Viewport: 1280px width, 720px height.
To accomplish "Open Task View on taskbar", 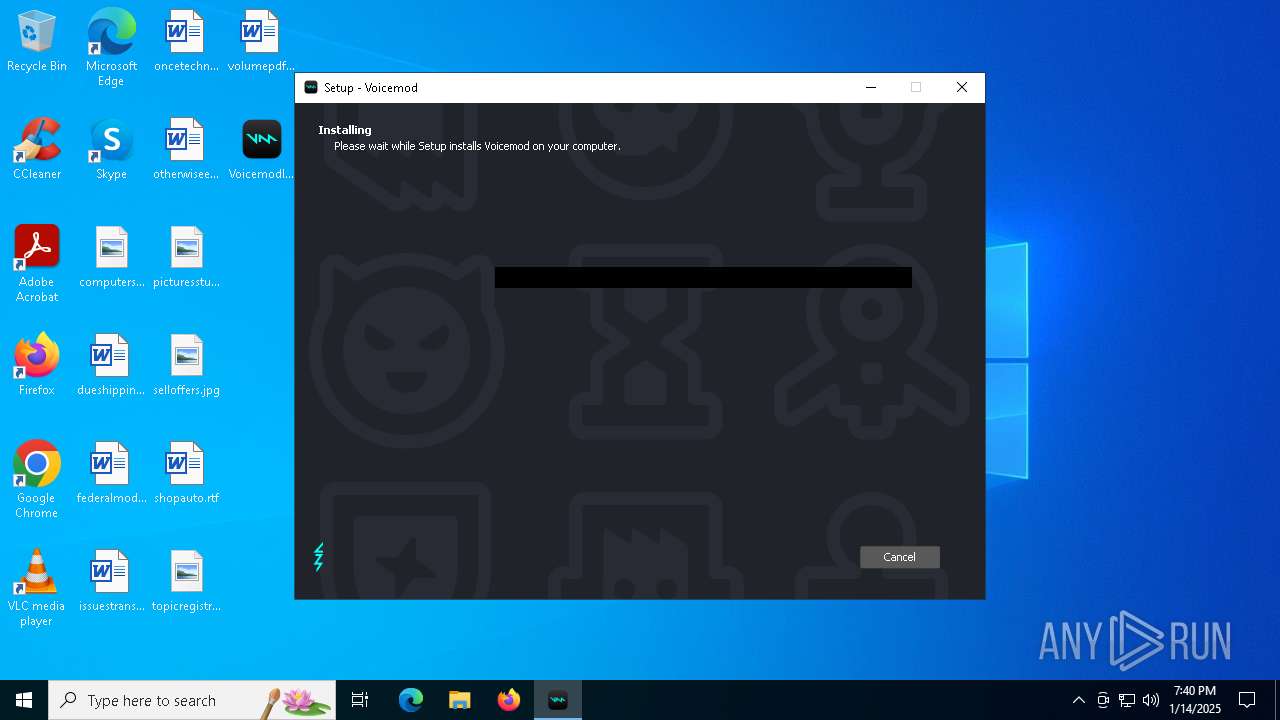I will point(360,700).
